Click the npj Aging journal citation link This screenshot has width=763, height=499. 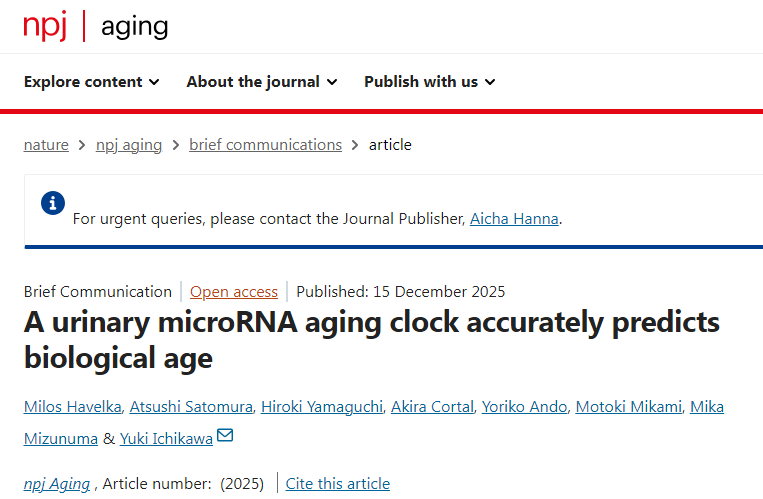point(57,484)
